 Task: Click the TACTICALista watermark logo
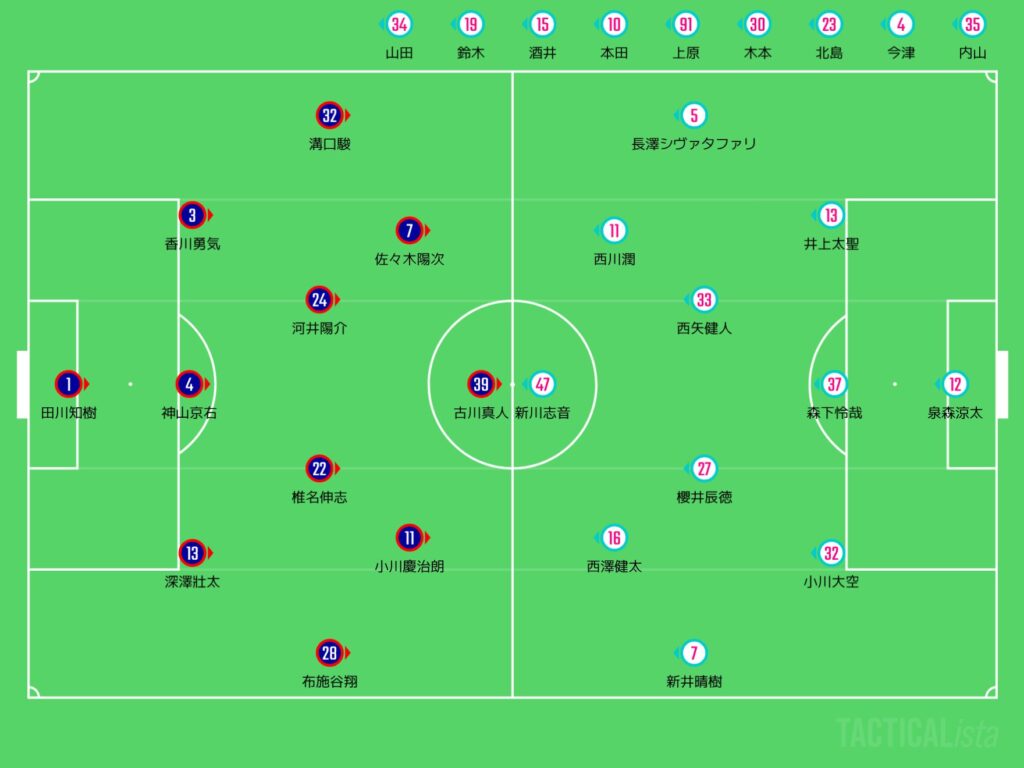[x=917, y=733]
